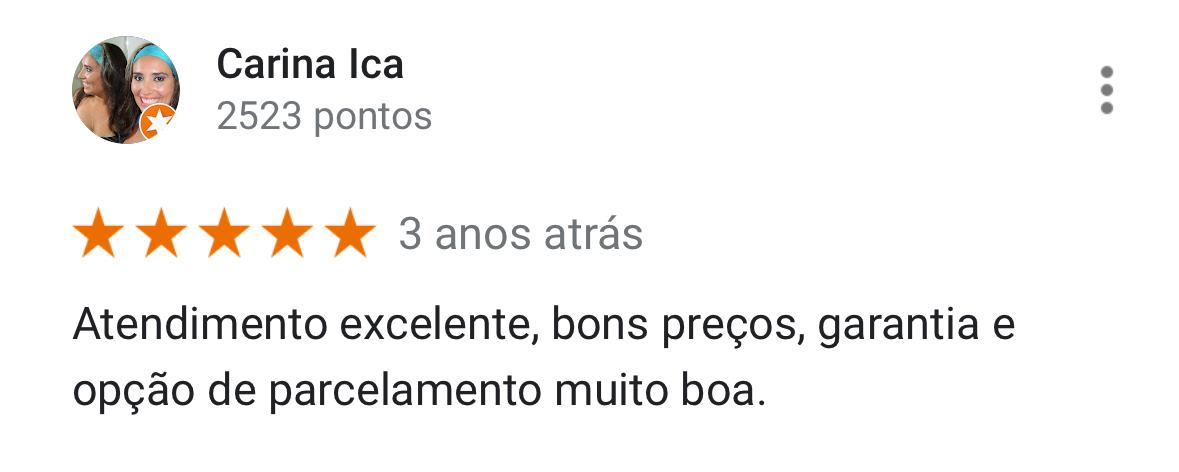Click the surname 'Ica' in header

click(x=375, y=65)
